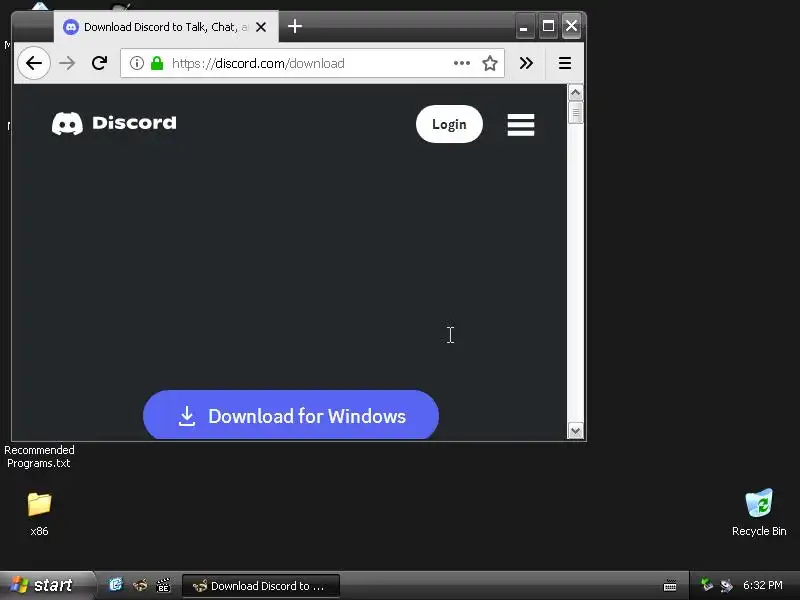Click the Login button
Viewport: 800px width, 600px height.
pos(449,124)
